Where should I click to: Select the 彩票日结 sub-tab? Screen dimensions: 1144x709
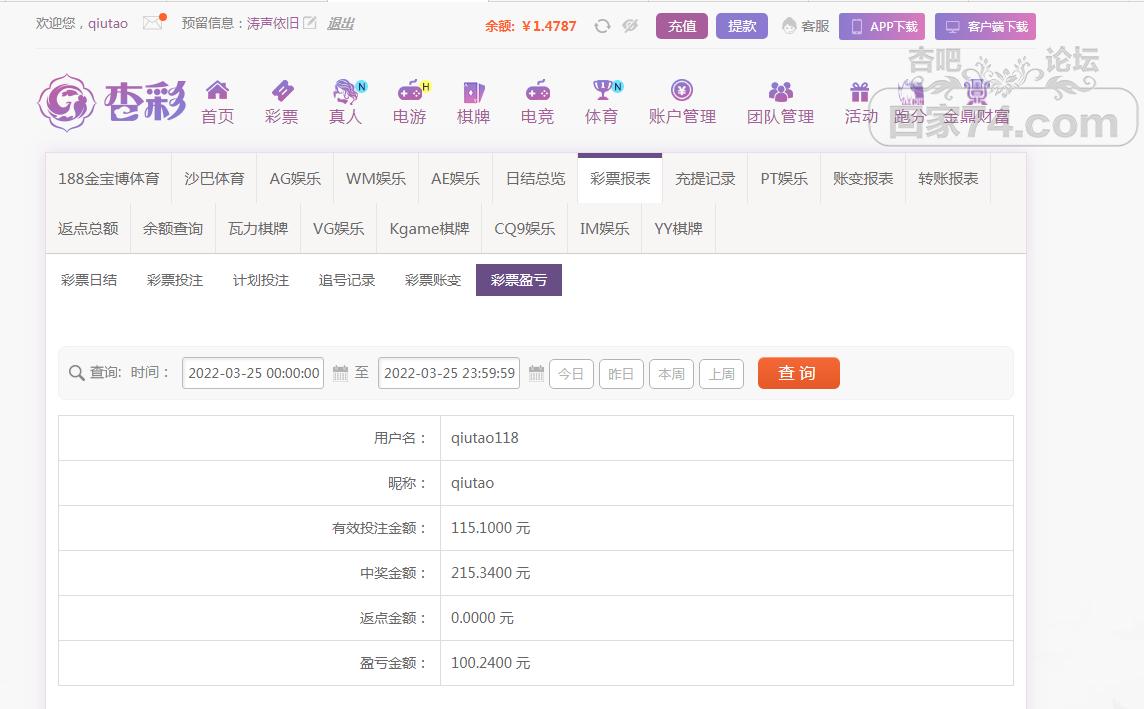89,280
